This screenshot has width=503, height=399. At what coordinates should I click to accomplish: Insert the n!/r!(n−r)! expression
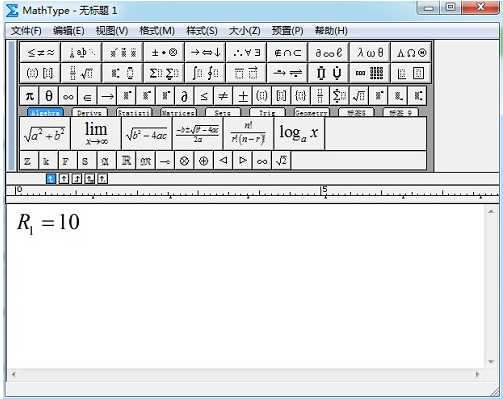(x=248, y=133)
